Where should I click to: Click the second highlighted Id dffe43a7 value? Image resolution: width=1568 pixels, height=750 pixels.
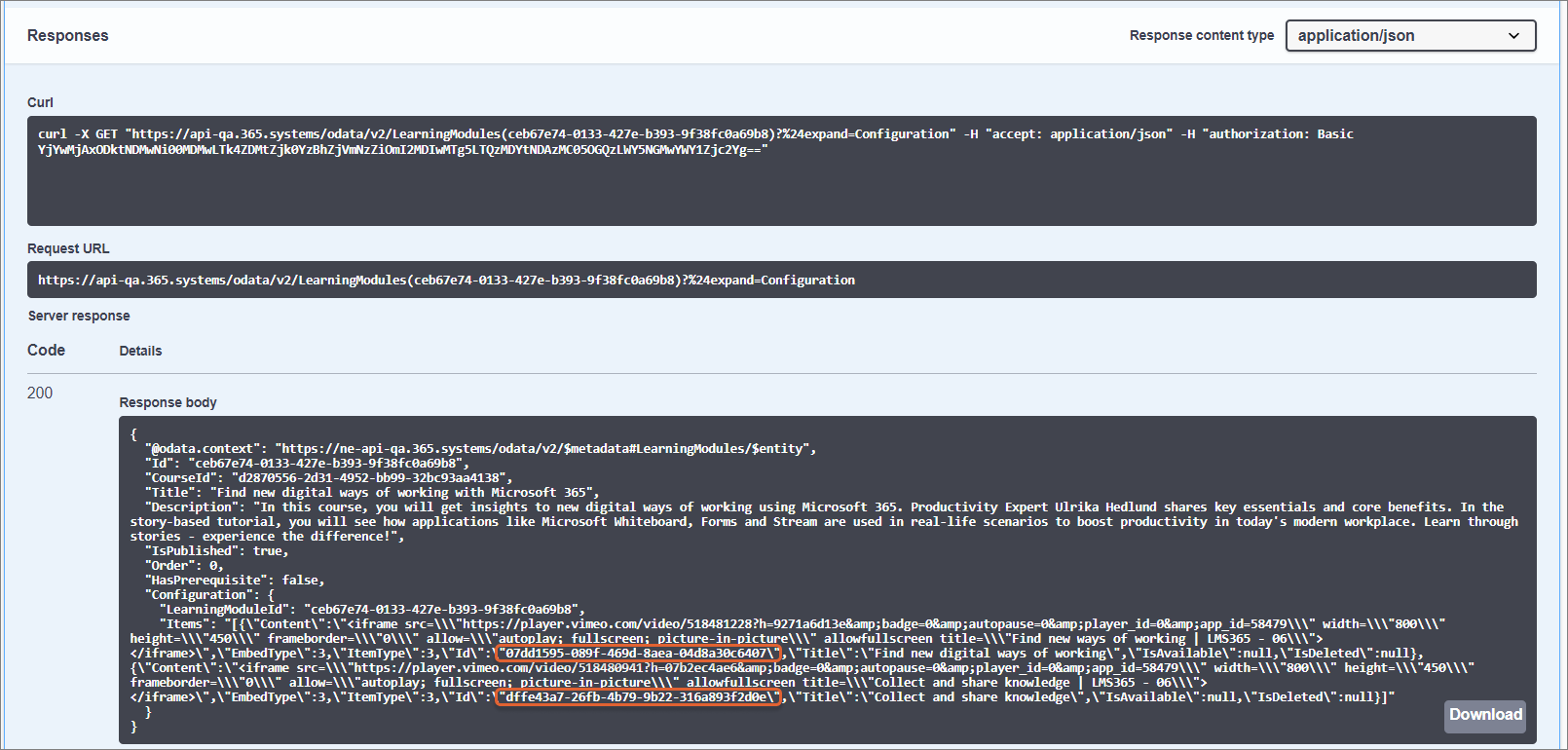[x=638, y=697]
